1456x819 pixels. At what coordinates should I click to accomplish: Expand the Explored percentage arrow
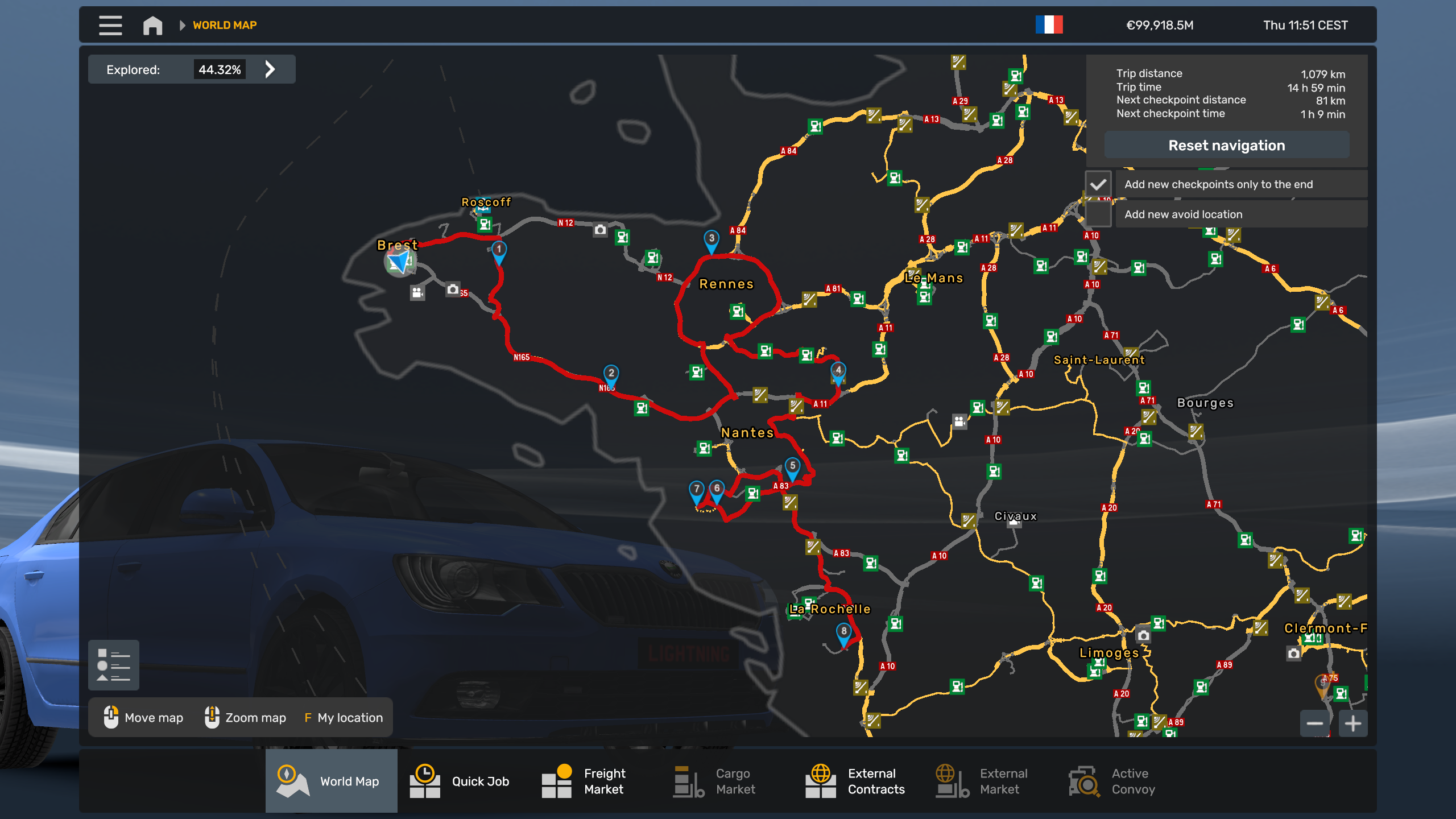[270, 69]
